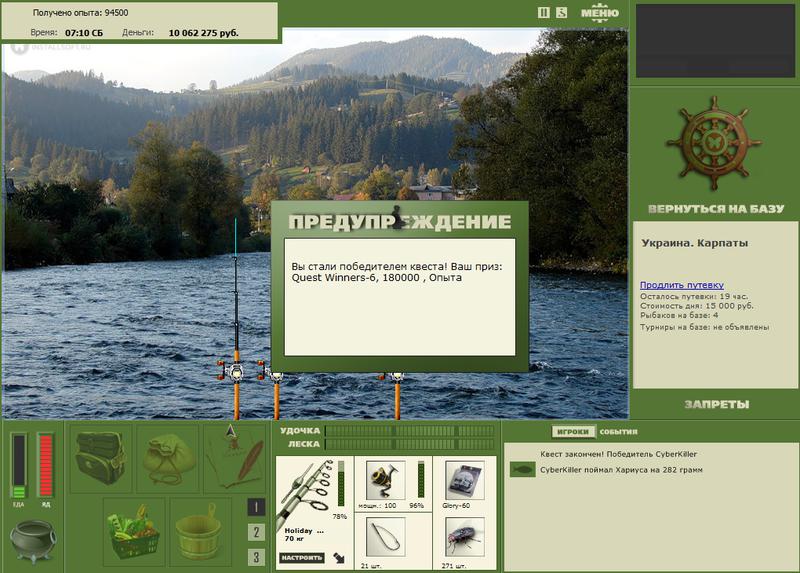Select the fly bait slot
This screenshot has height=573, width=800.
point(464,537)
